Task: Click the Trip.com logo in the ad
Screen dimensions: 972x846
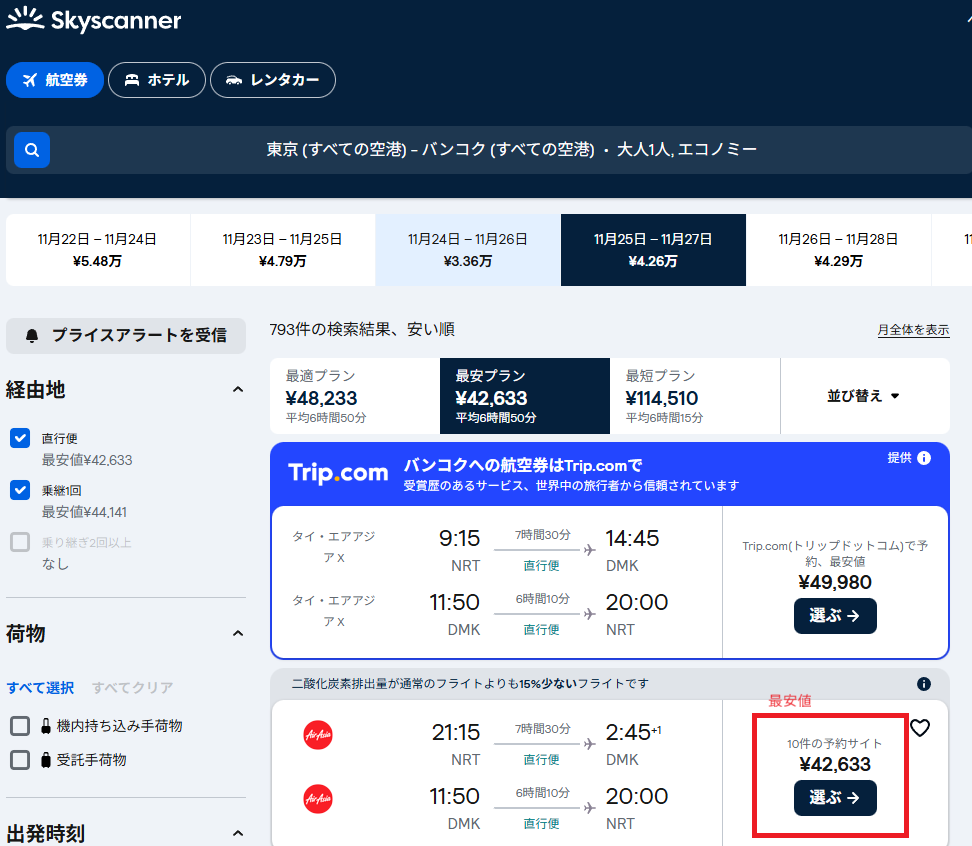Action: (x=338, y=473)
